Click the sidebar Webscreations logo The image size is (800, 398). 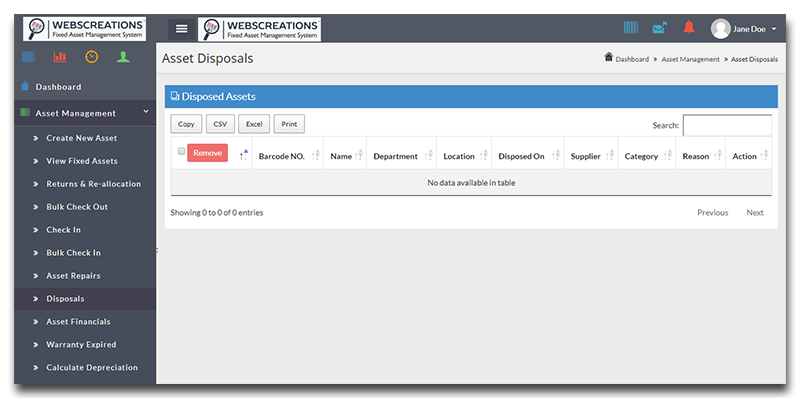(85, 29)
